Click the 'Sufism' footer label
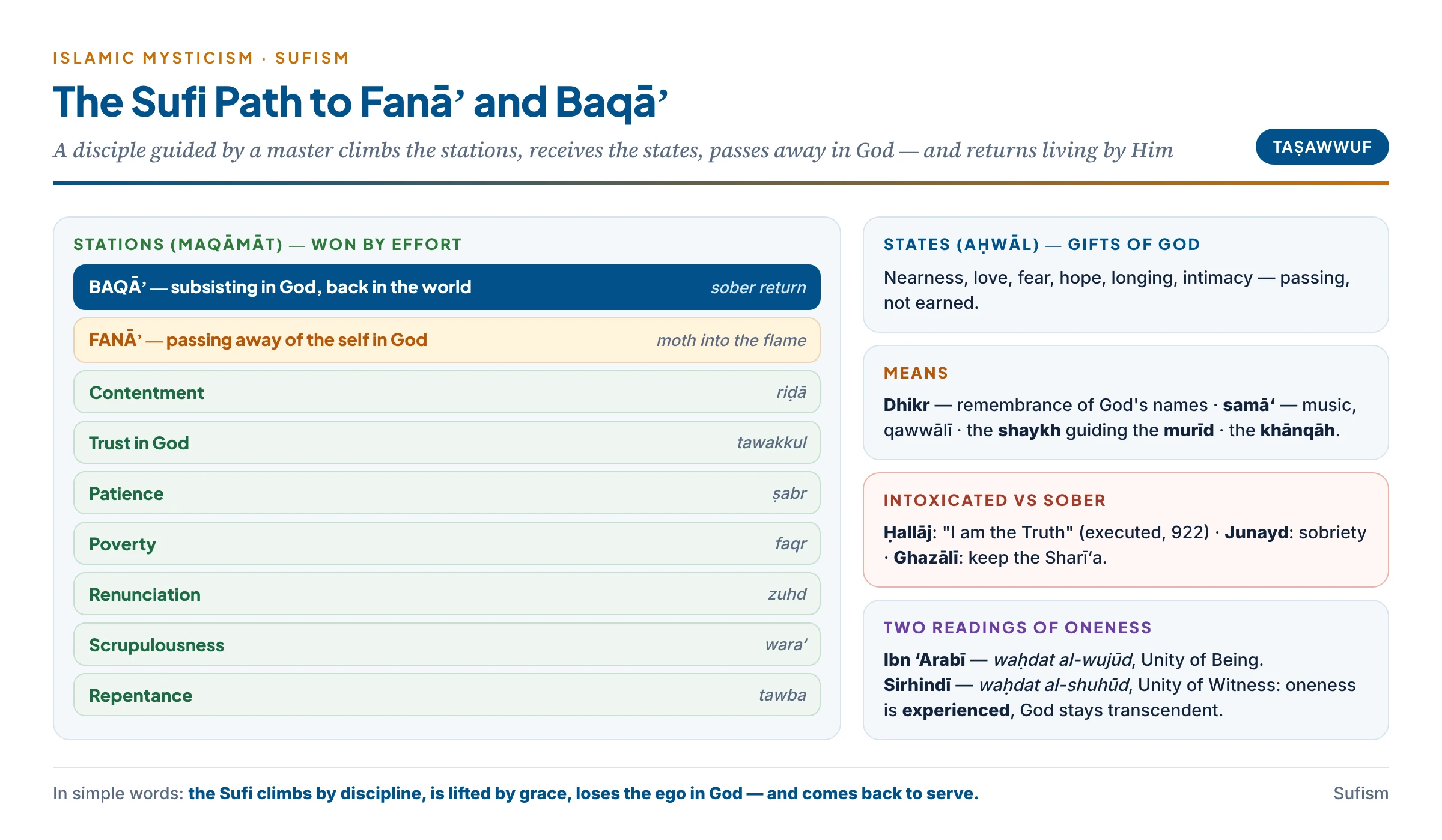This screenshot has width=1442, height=840. coord(1360,794)
